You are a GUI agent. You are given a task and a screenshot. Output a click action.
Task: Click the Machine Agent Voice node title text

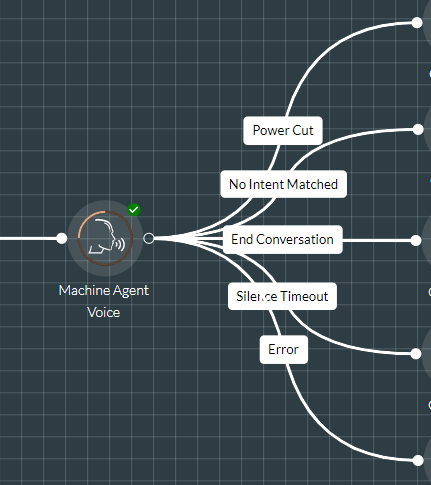coord(104,301)
